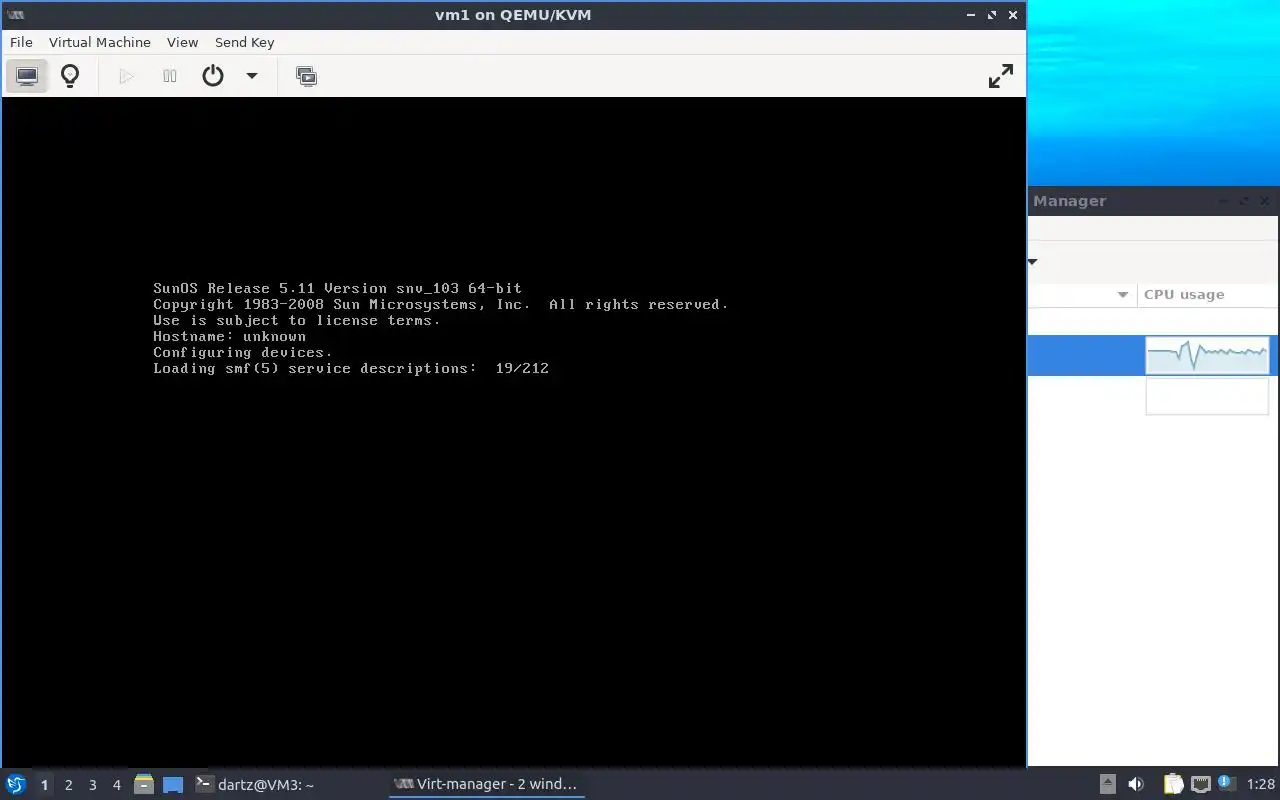Screen dimensions: 1280x800
Task: Switch to desktop workspace 1
Action: coord(44,785)
